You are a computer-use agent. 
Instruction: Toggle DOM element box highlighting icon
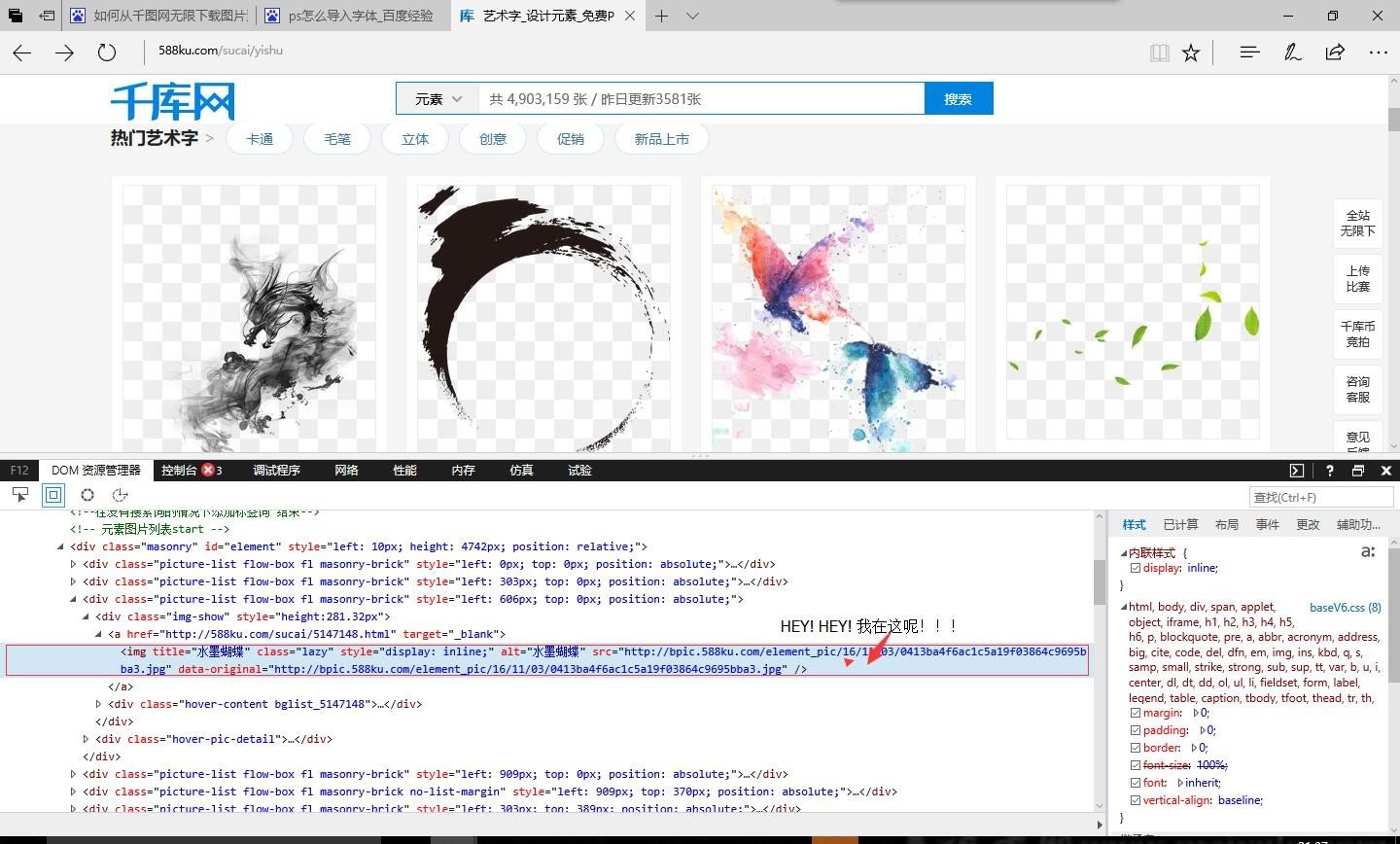(53, 495)
